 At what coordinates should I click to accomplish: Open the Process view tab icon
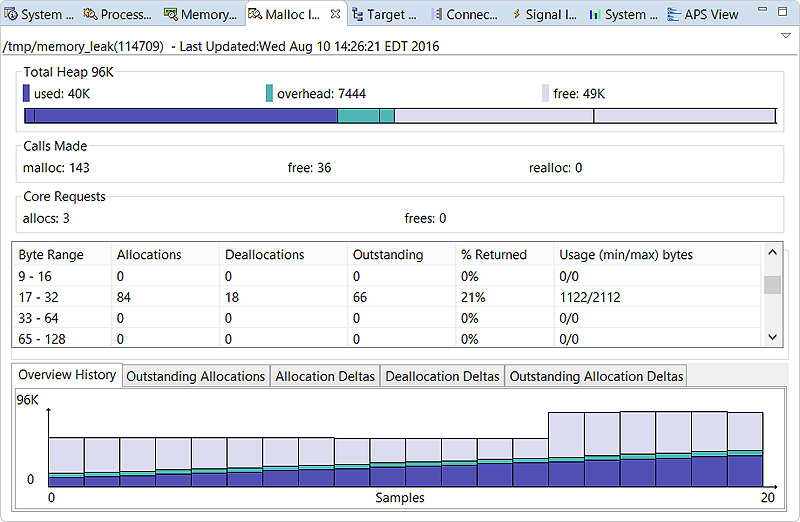click(x=91, y=15)
